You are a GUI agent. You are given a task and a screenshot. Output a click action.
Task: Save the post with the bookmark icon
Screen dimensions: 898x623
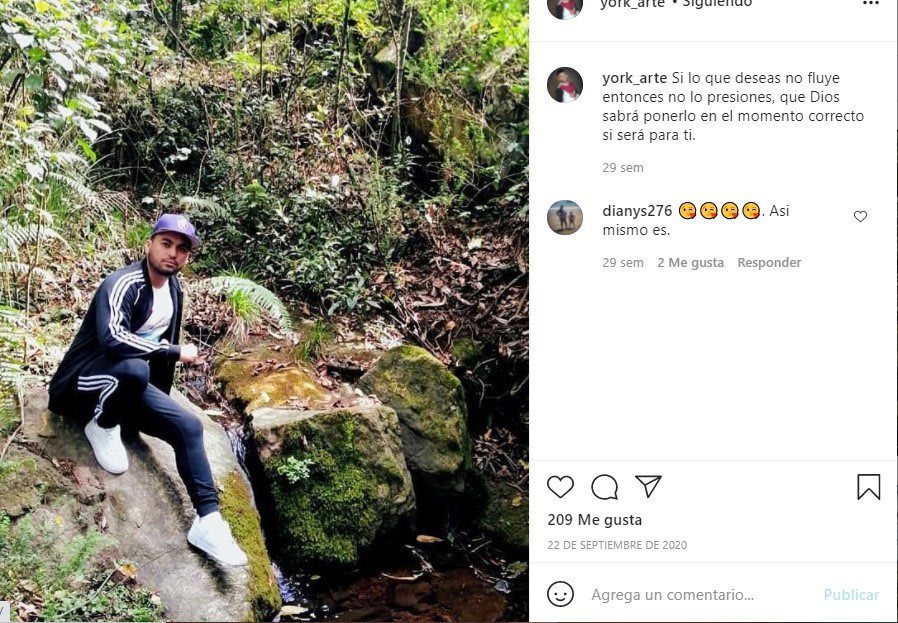(x=868, y=487)
